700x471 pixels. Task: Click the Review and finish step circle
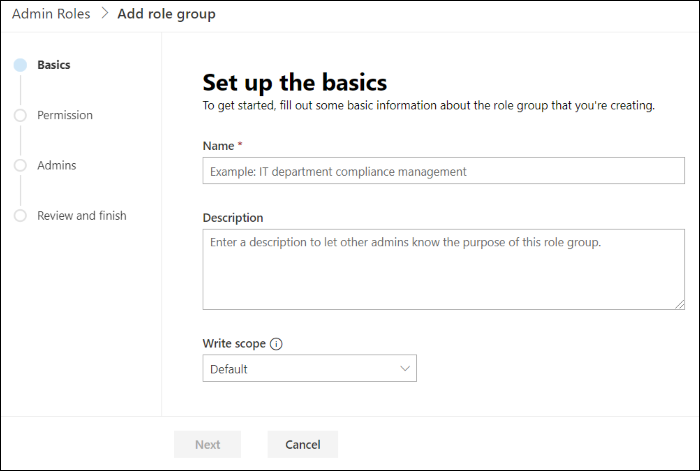coord(20,216)
